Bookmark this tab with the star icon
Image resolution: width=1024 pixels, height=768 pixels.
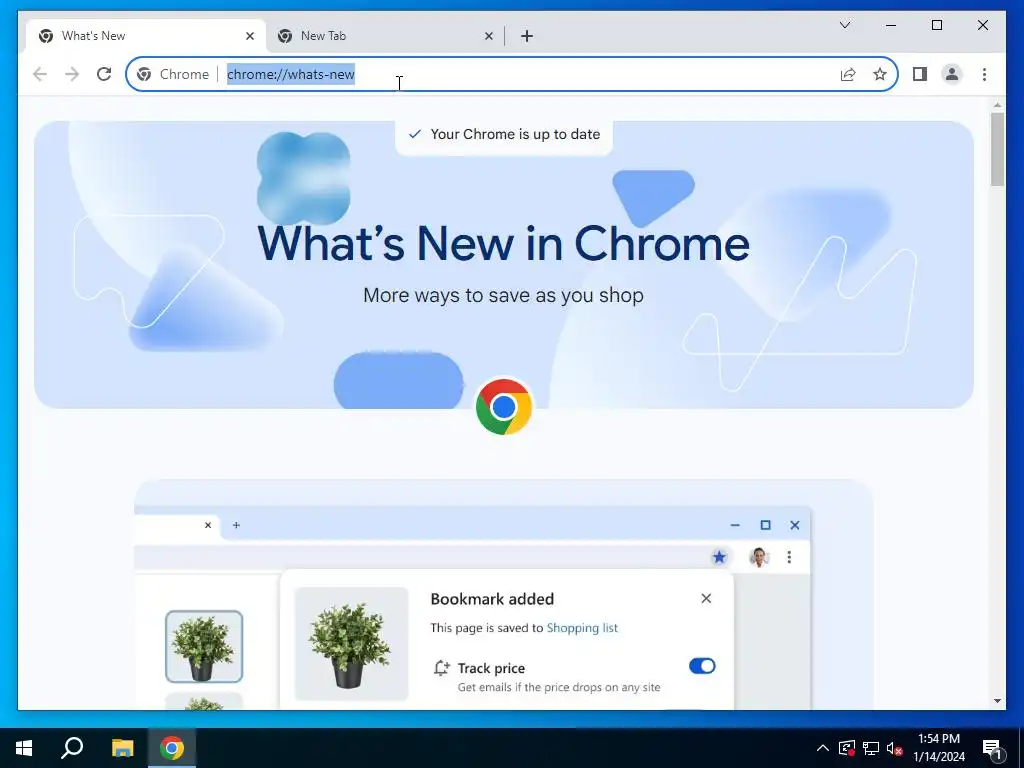point(880,74)
